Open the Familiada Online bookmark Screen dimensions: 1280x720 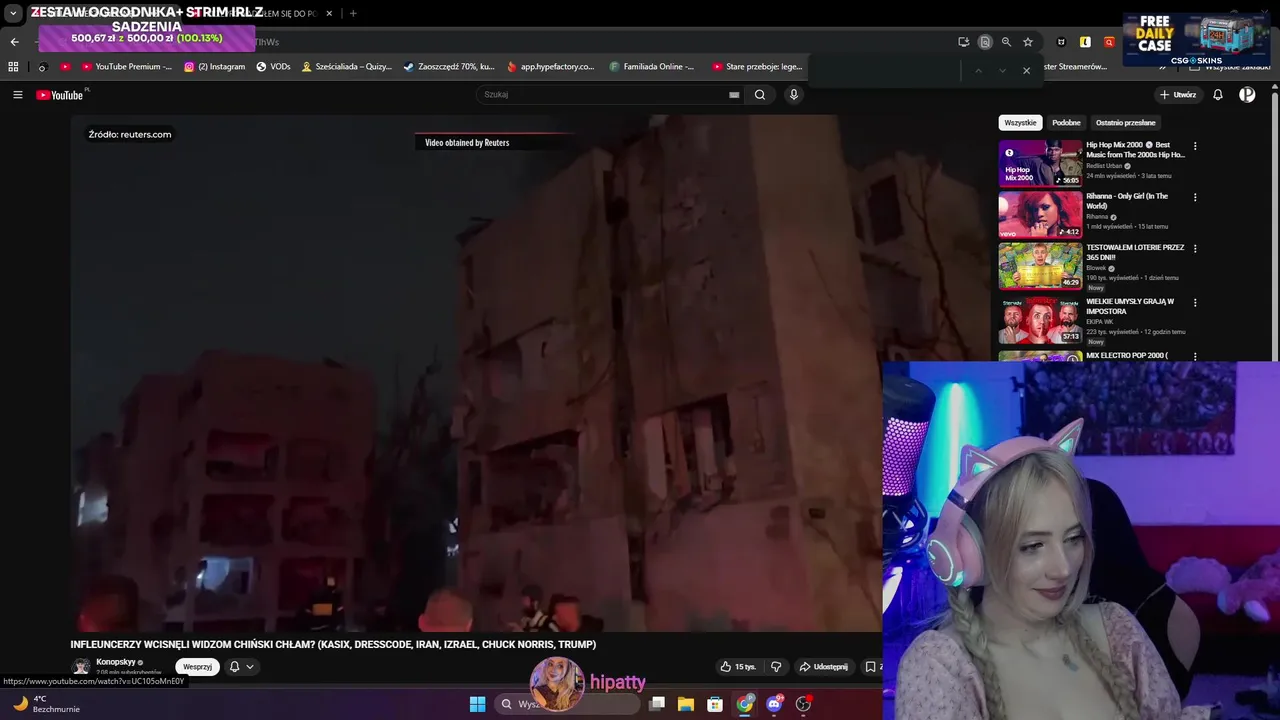[651, 67]
